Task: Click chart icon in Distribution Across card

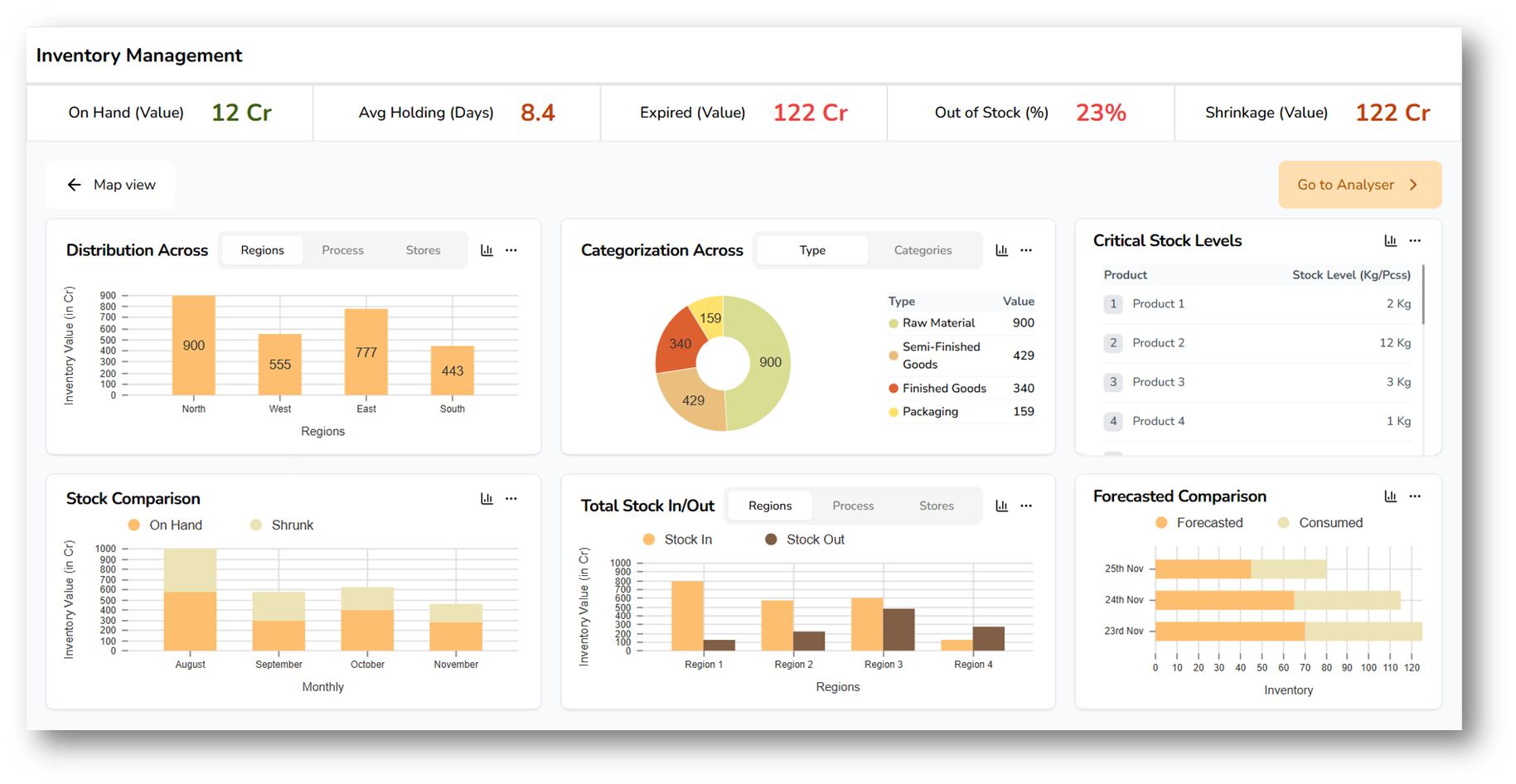Action: coord(487,250)
